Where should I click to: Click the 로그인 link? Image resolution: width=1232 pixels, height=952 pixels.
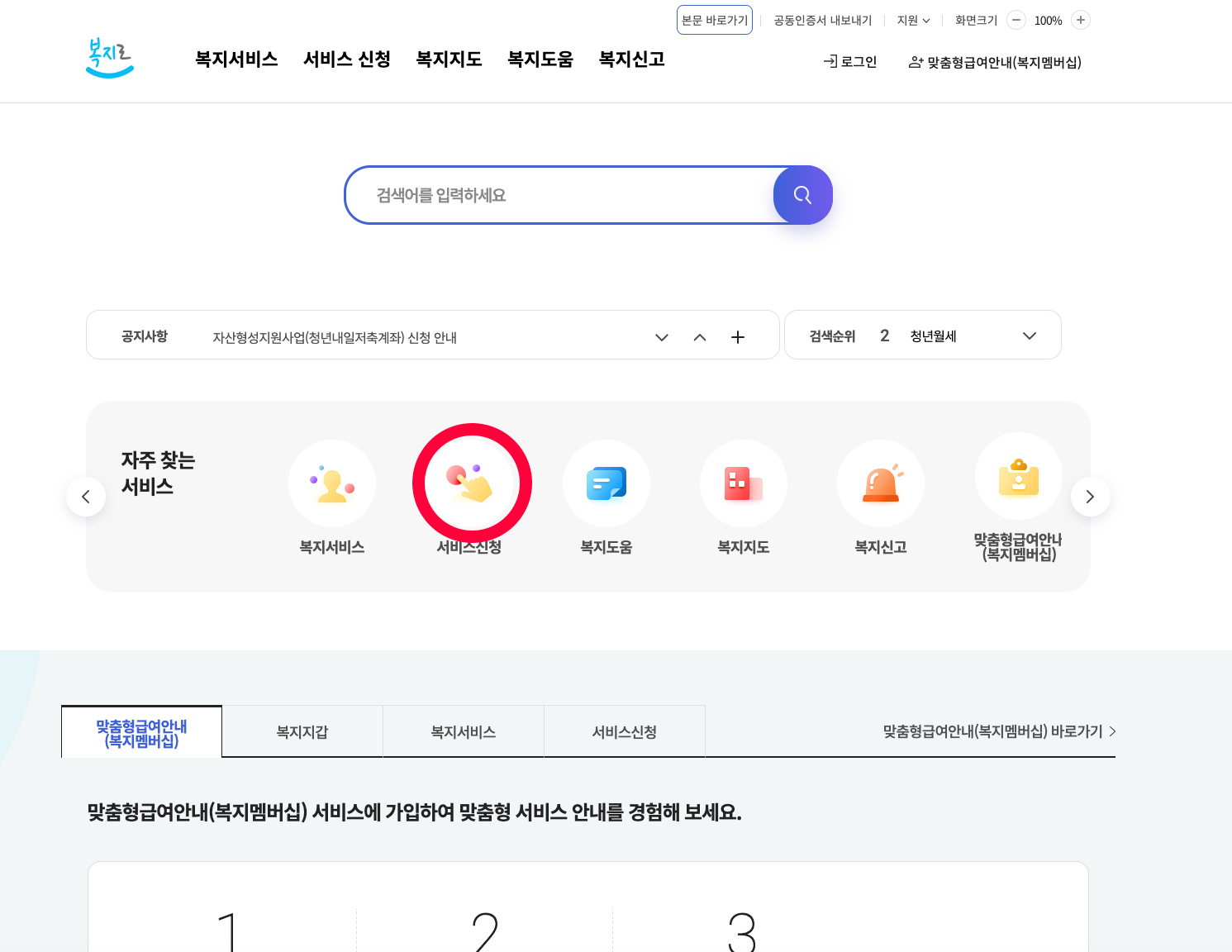[x=850, y=62]
